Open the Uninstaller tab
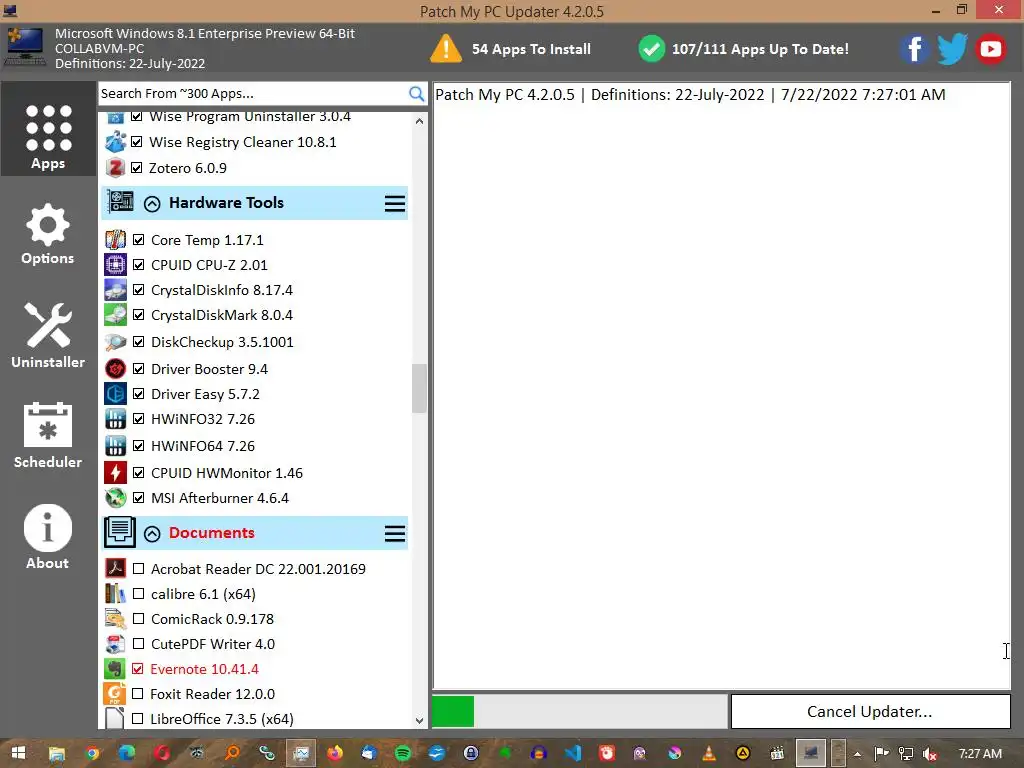Screen dimensions: 1024x768 pyautogui.click(x=48, y=335)
